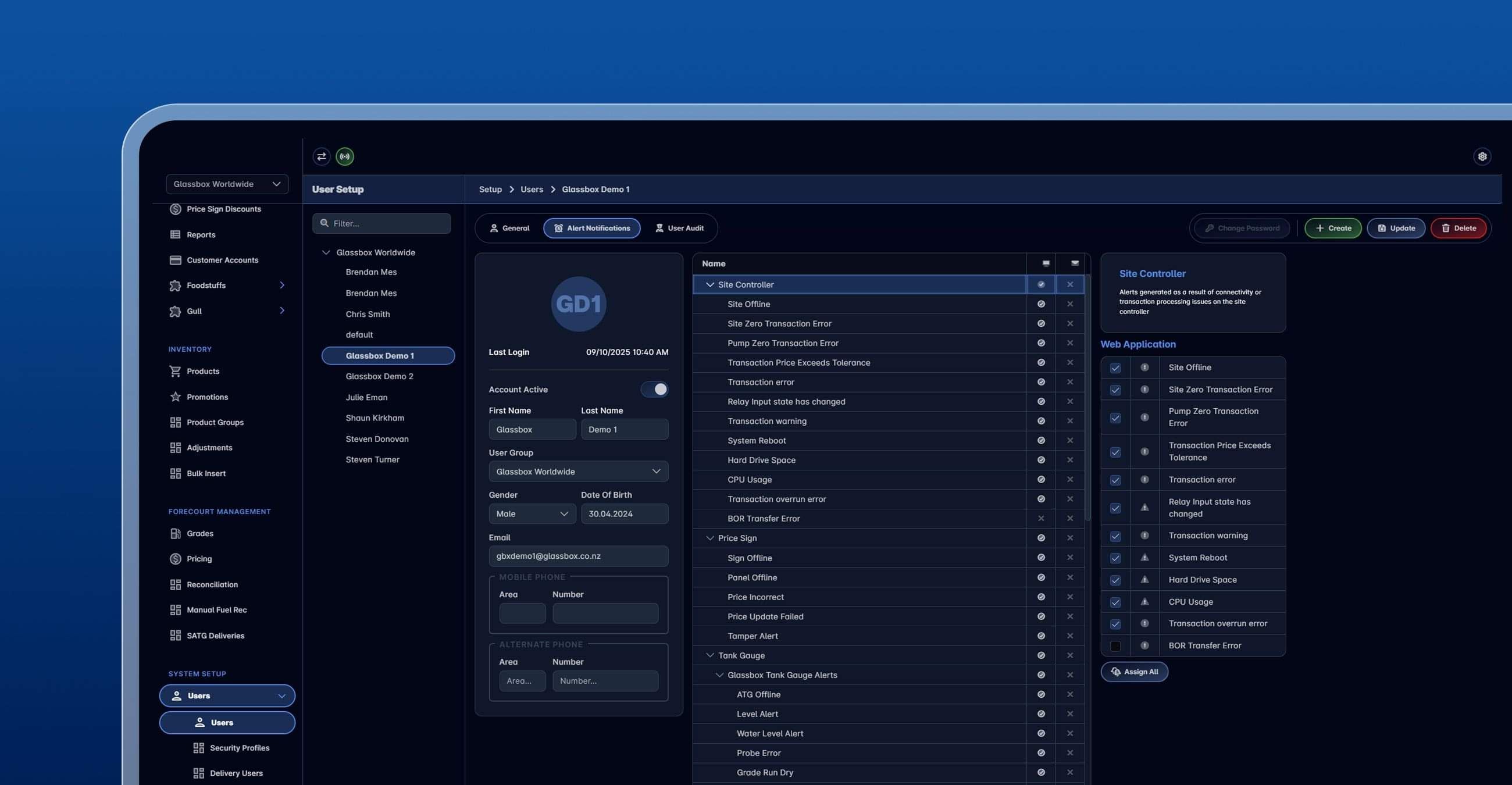Viewport: 1512px width, 785px height.
Task: Click the Change Password button
Action: pyautogui.click(x=1242, y=228)
